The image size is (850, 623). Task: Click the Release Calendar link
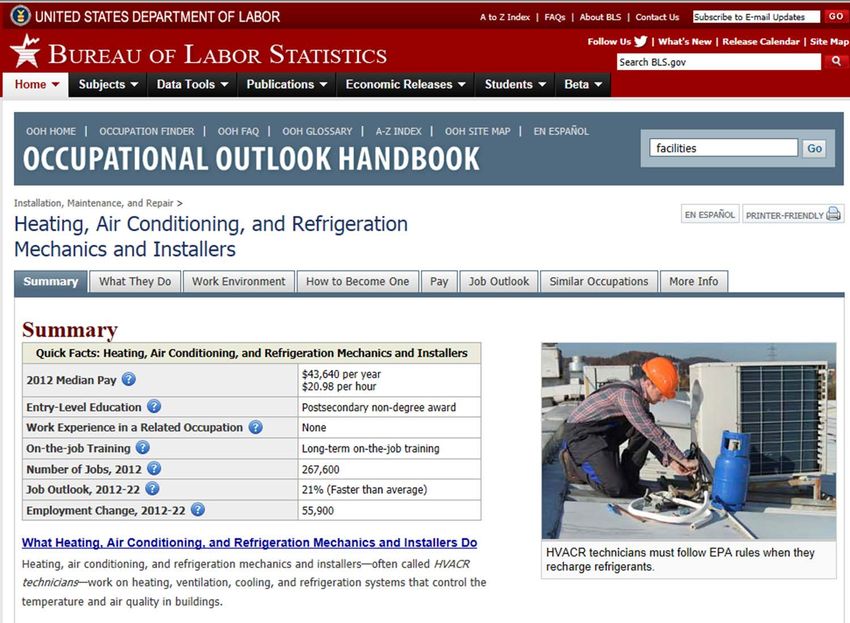click(x=761, y=41)
